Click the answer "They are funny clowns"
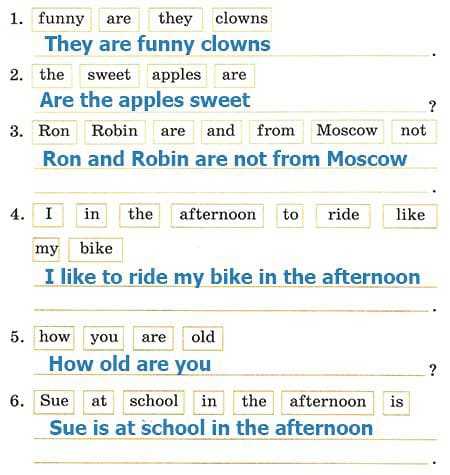The width and height of the screenshot is (450, 475). (x=158, y=44)
